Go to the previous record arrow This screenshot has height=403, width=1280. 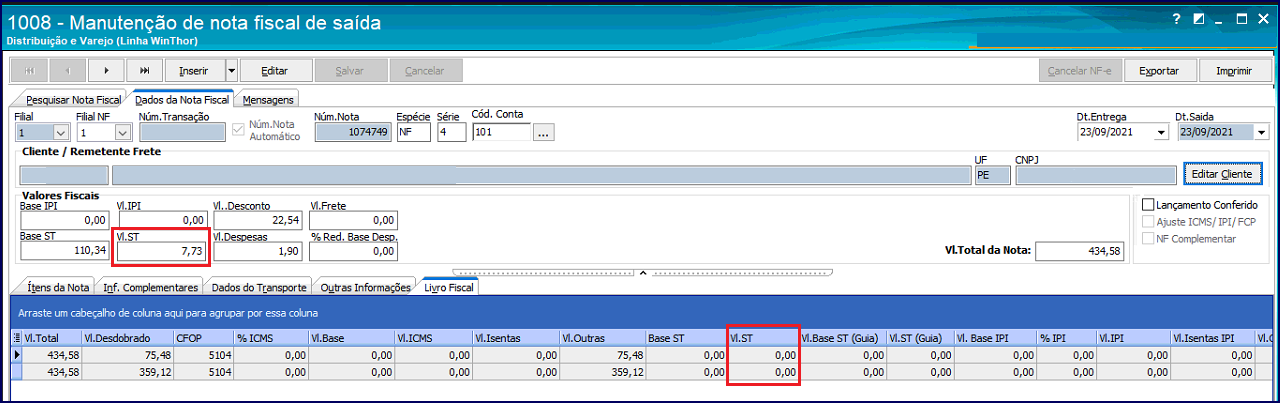(67, 71)
